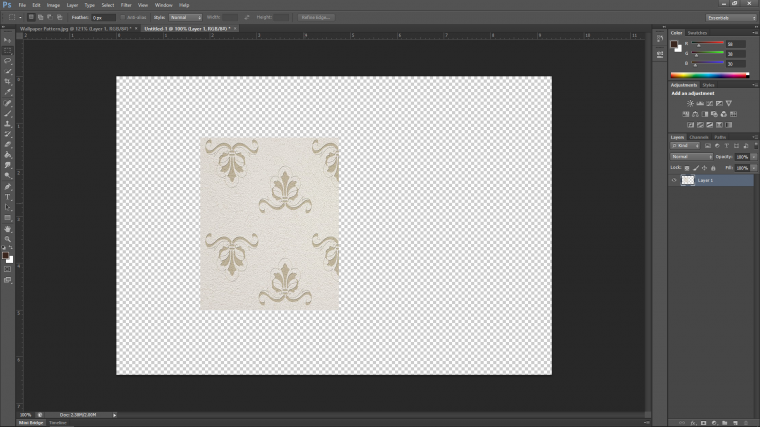Open the Window menu
This screenshot has width=760, height=427.
(x=163, y=5)
